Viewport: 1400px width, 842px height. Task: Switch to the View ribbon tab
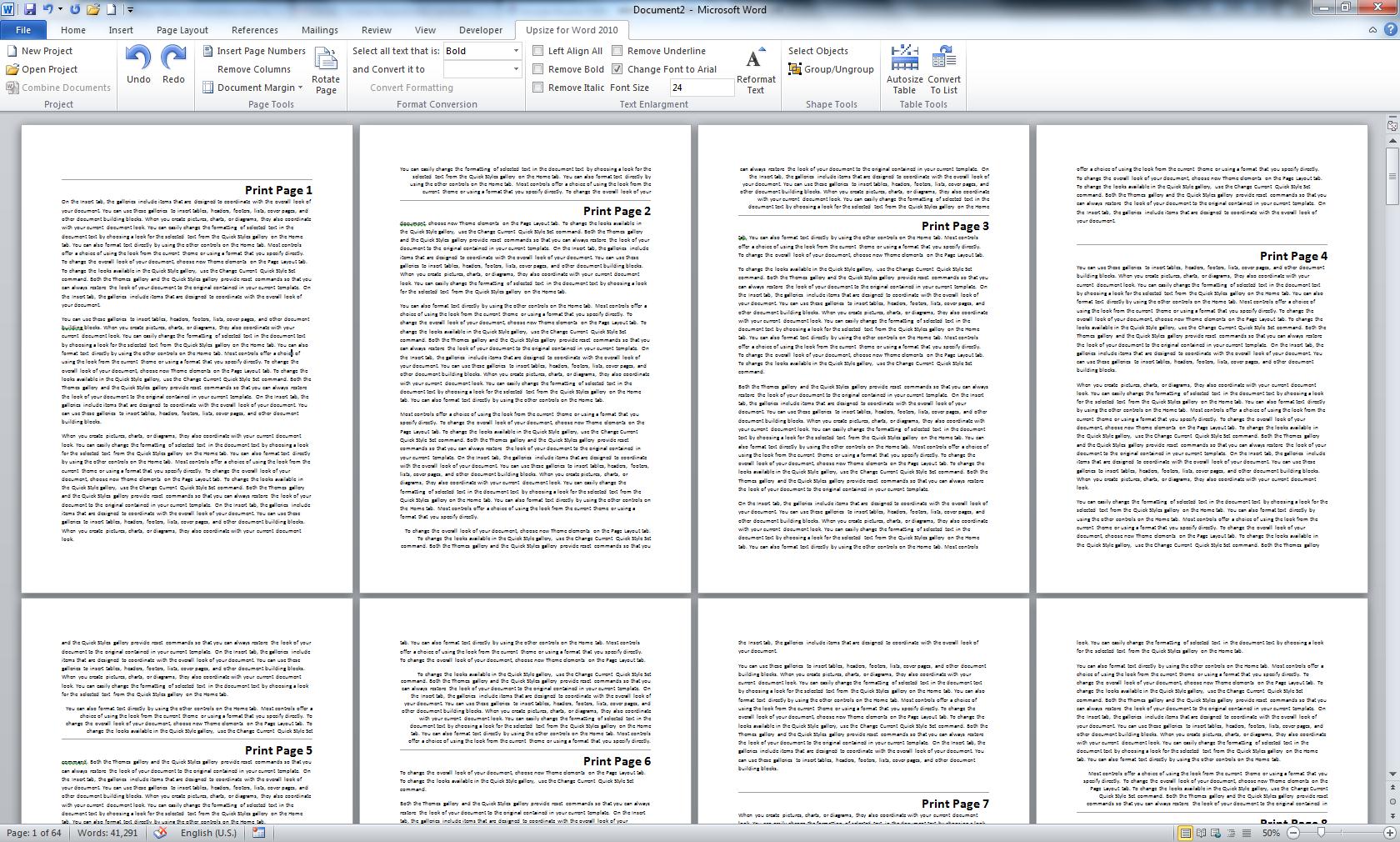click(x=425, y=30)
